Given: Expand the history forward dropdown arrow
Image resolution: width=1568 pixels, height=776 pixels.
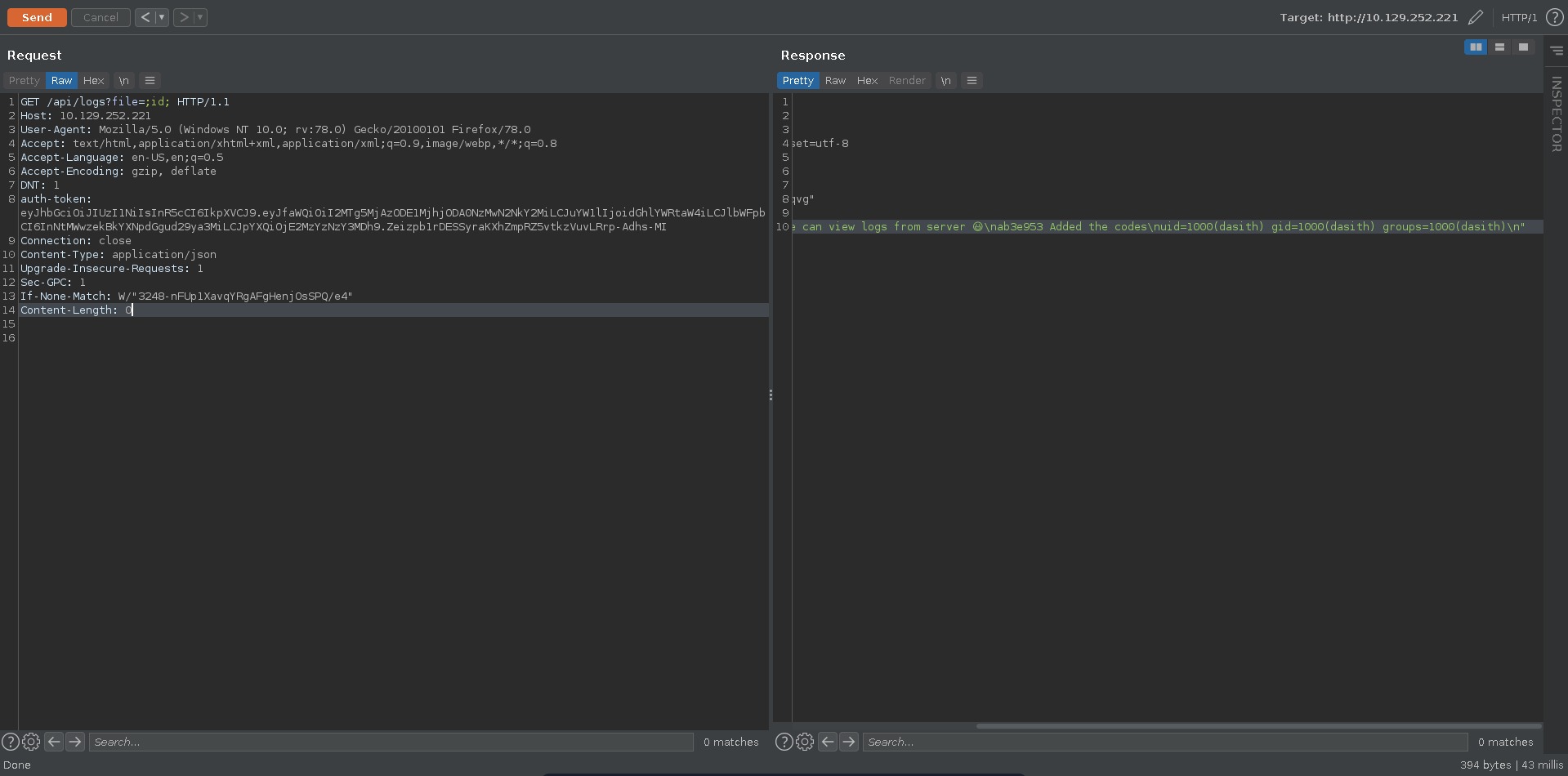Looking at the screenshot, I should 200,17.
